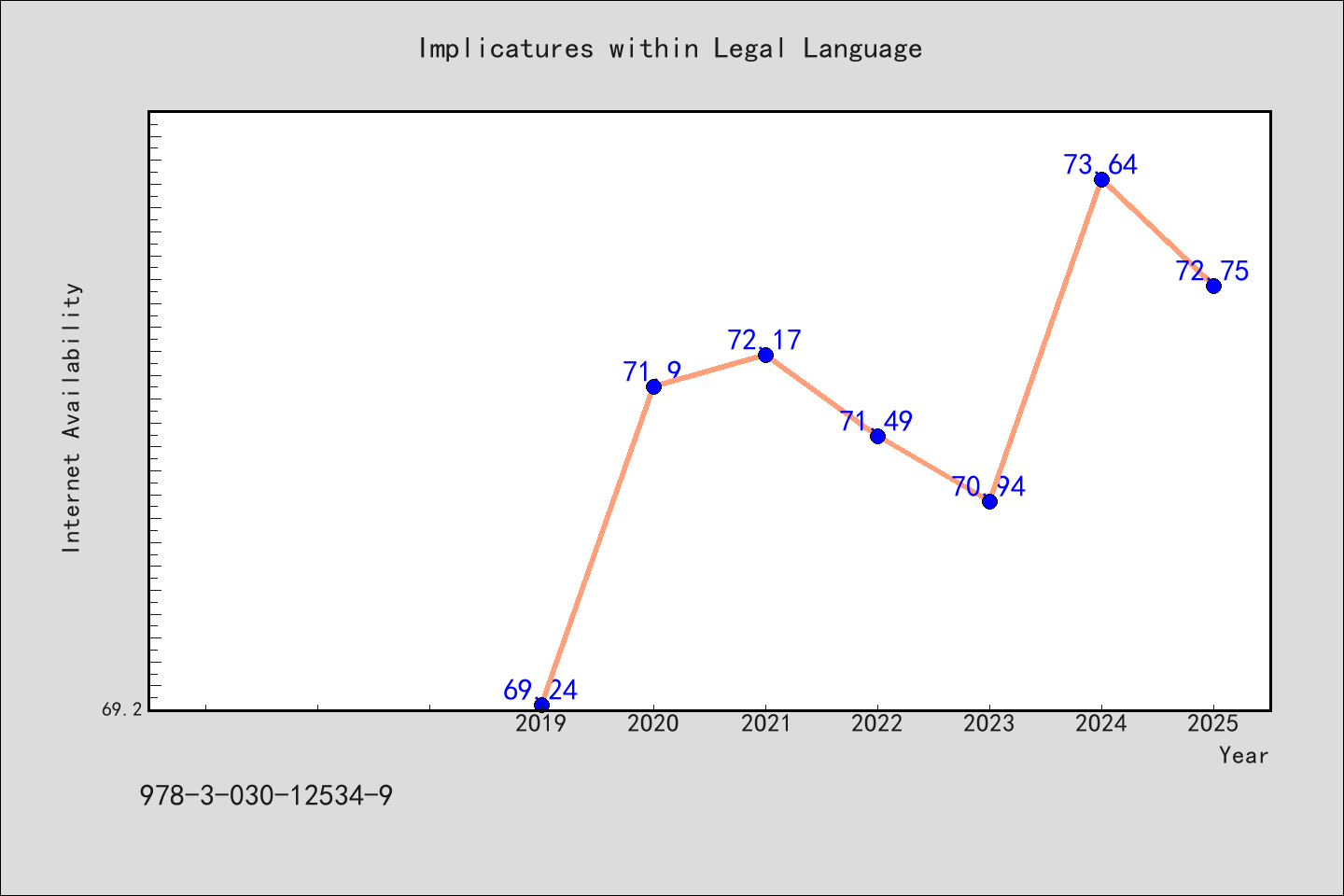Click the value label 72.75
Viewport: 1344px width, 896px height.
click(1212, 272)
